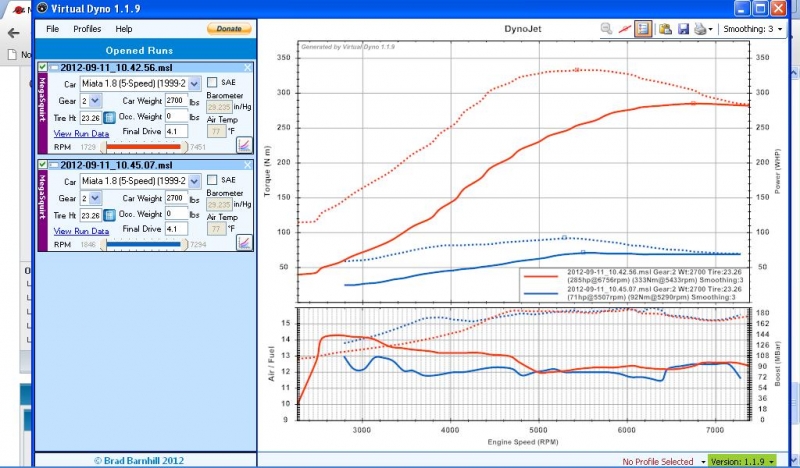
Task: Open the Version: 1.1.9 dropdown
Action: tap(742, 461)
